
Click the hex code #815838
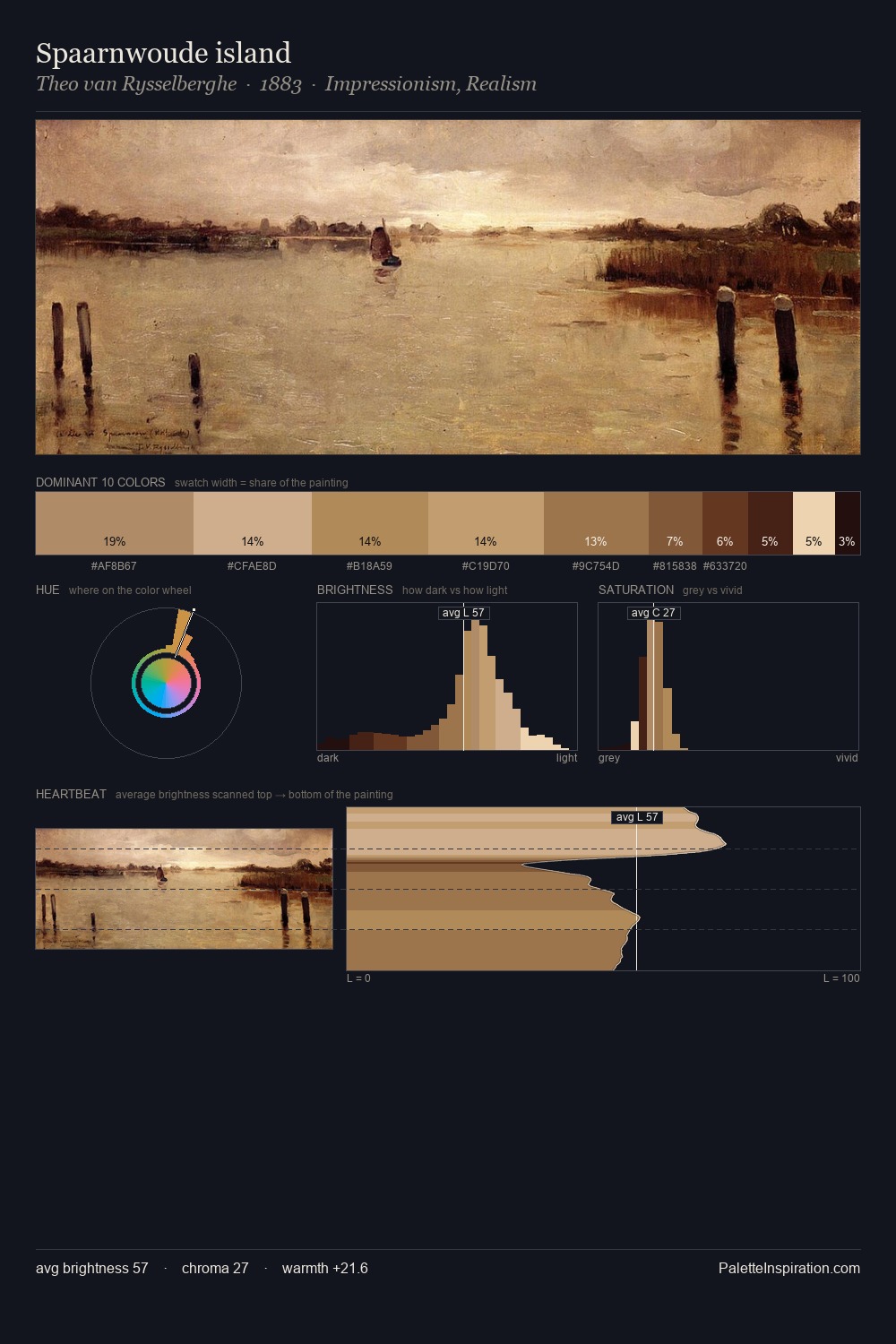click(x=675, y=566)
